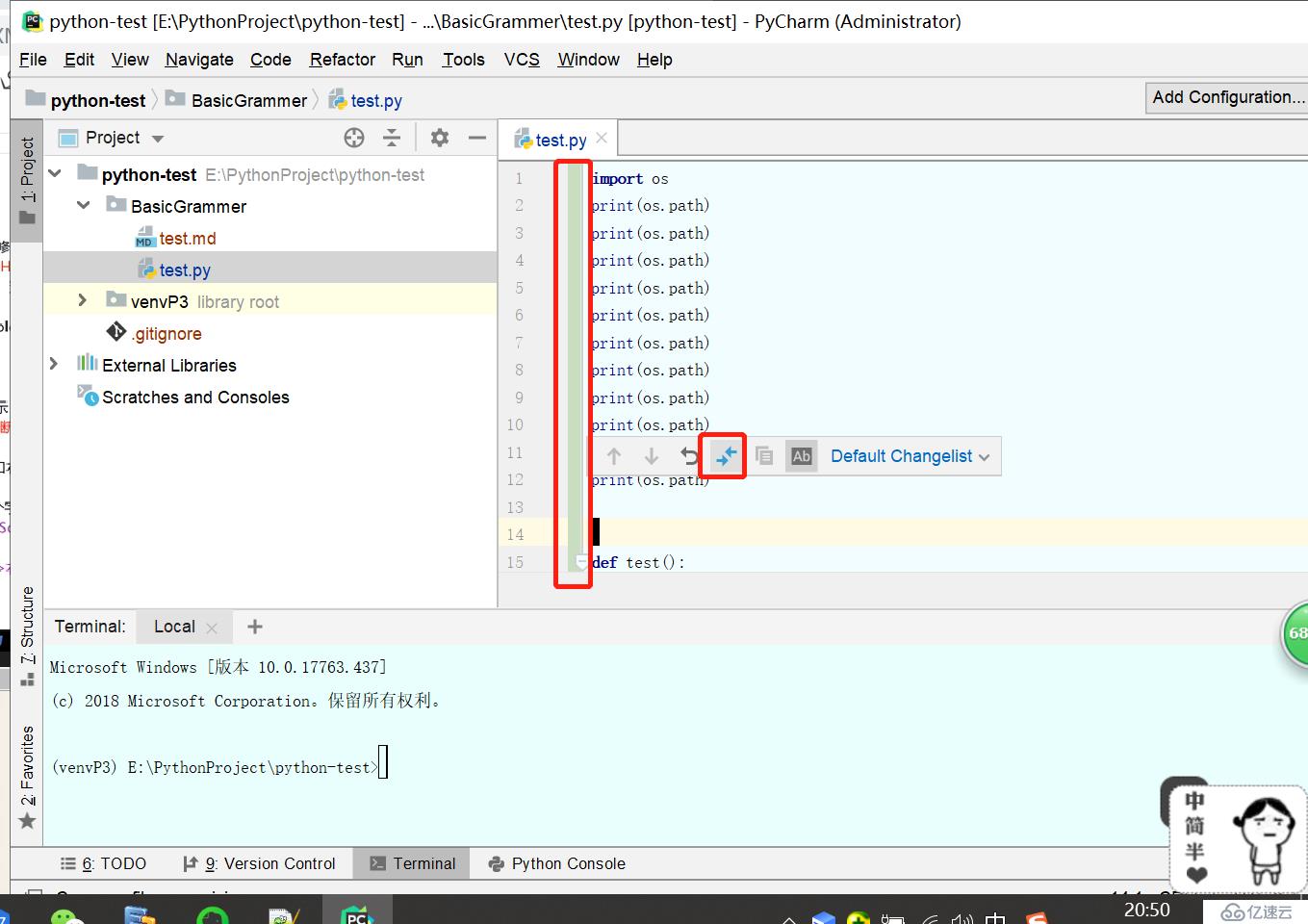Screen dimensions: 1308x924
Task: Click line number 14 in gutter
Action: point(515,534)
